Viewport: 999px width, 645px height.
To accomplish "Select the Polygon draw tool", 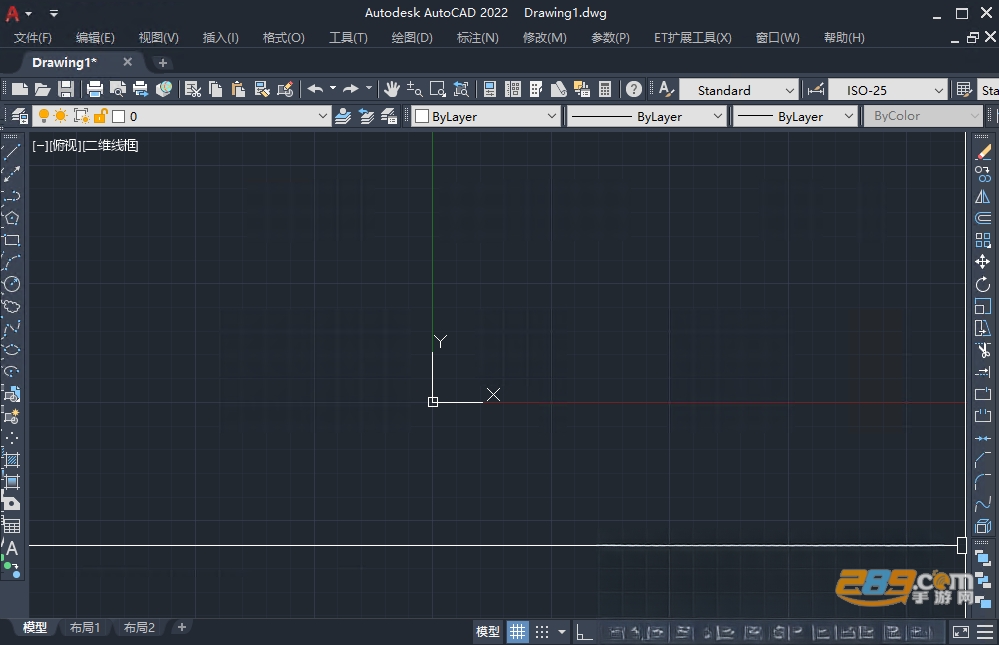I will (x=11, y=218).
